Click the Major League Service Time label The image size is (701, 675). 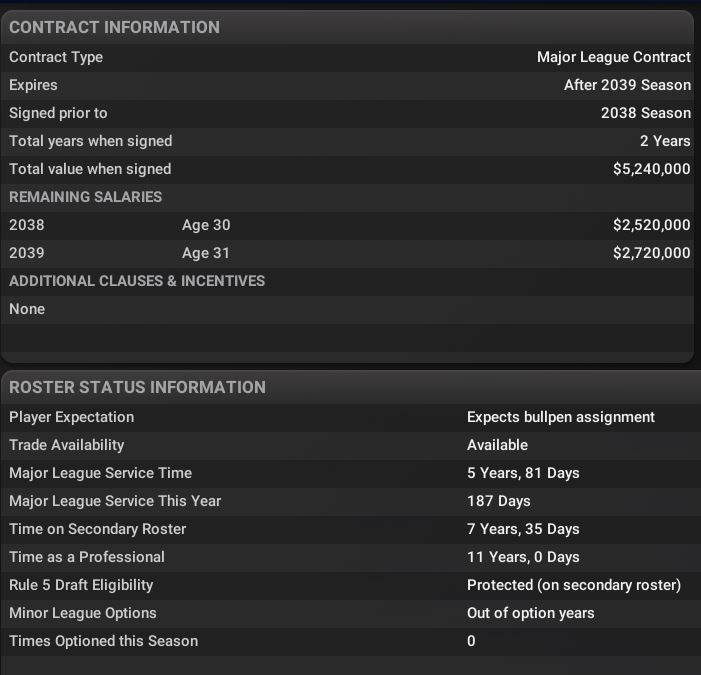click(x=100, y=473)
